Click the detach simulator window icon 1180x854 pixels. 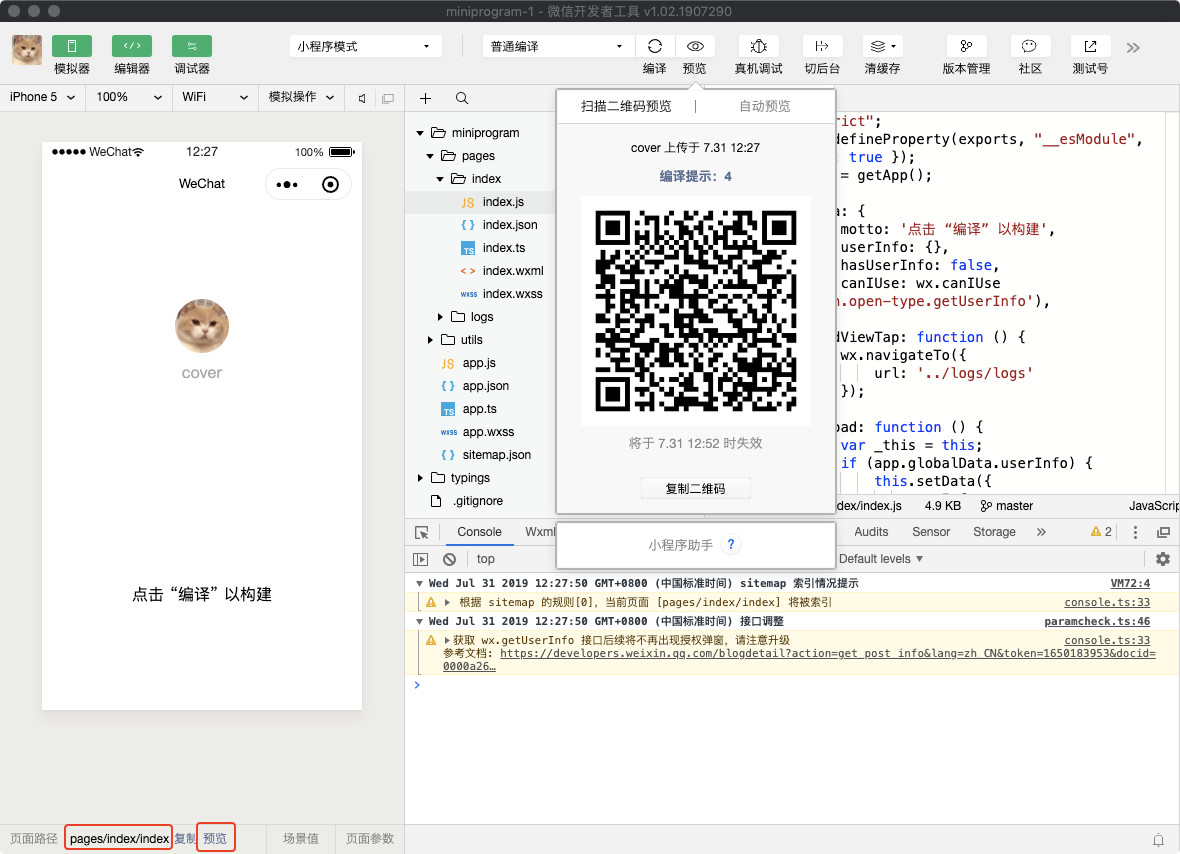pos(388,99)
